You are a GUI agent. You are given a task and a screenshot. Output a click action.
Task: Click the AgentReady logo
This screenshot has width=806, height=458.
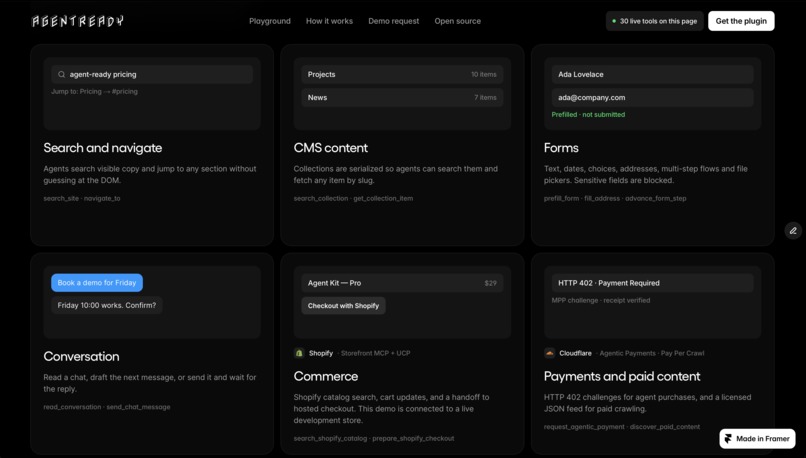click(x=78, y=21)
